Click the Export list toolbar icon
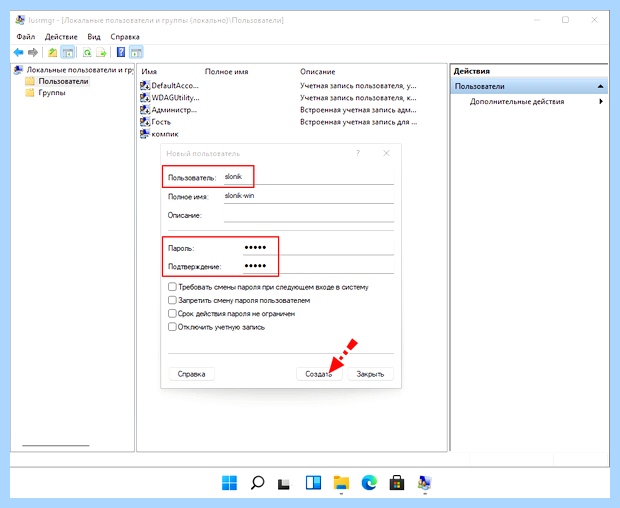 (x=102, y=52)
